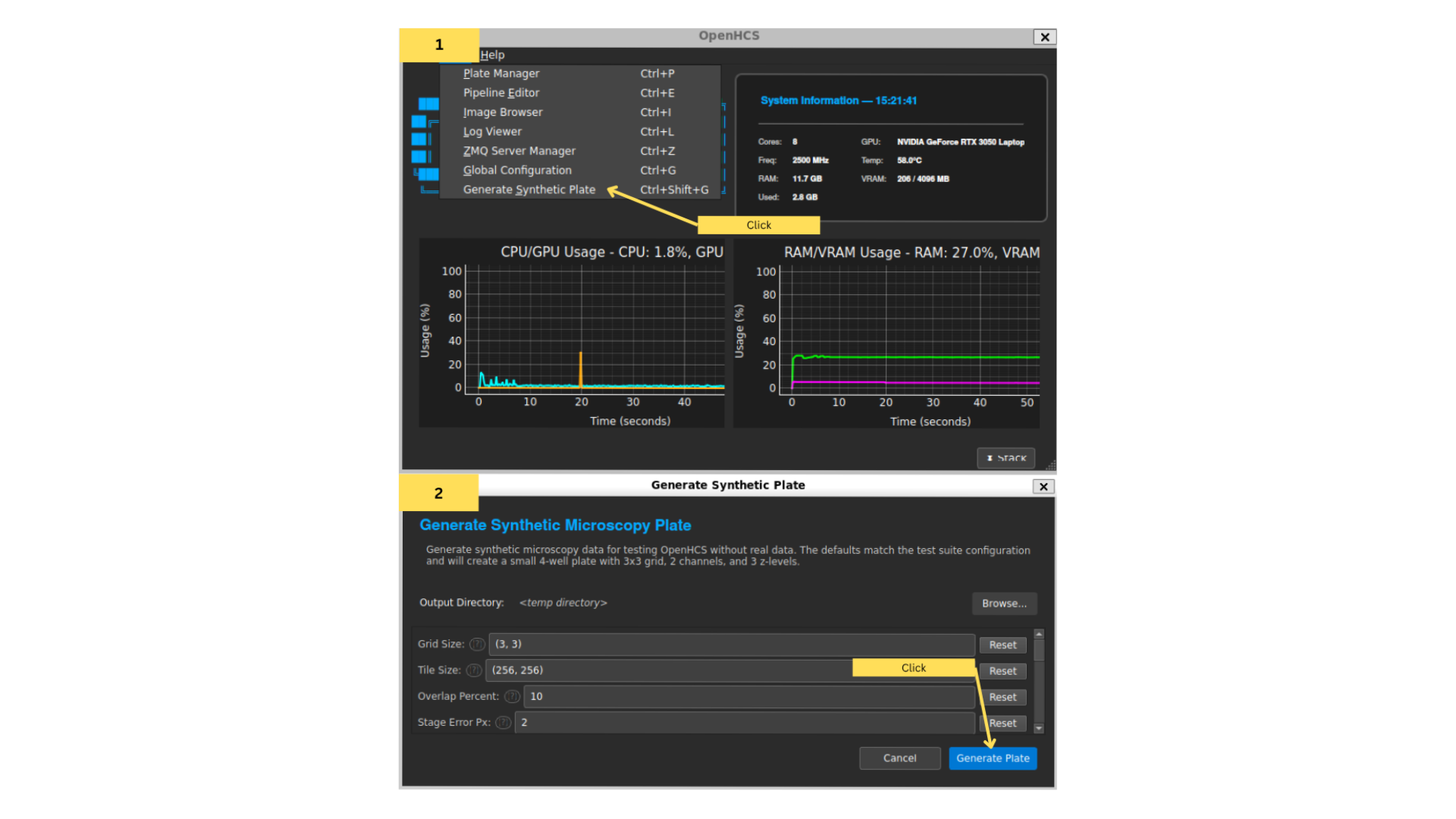Click the CPU/GPU Usage chart
The height and width of the screenshot is (819, 1456).
(572, 334)
